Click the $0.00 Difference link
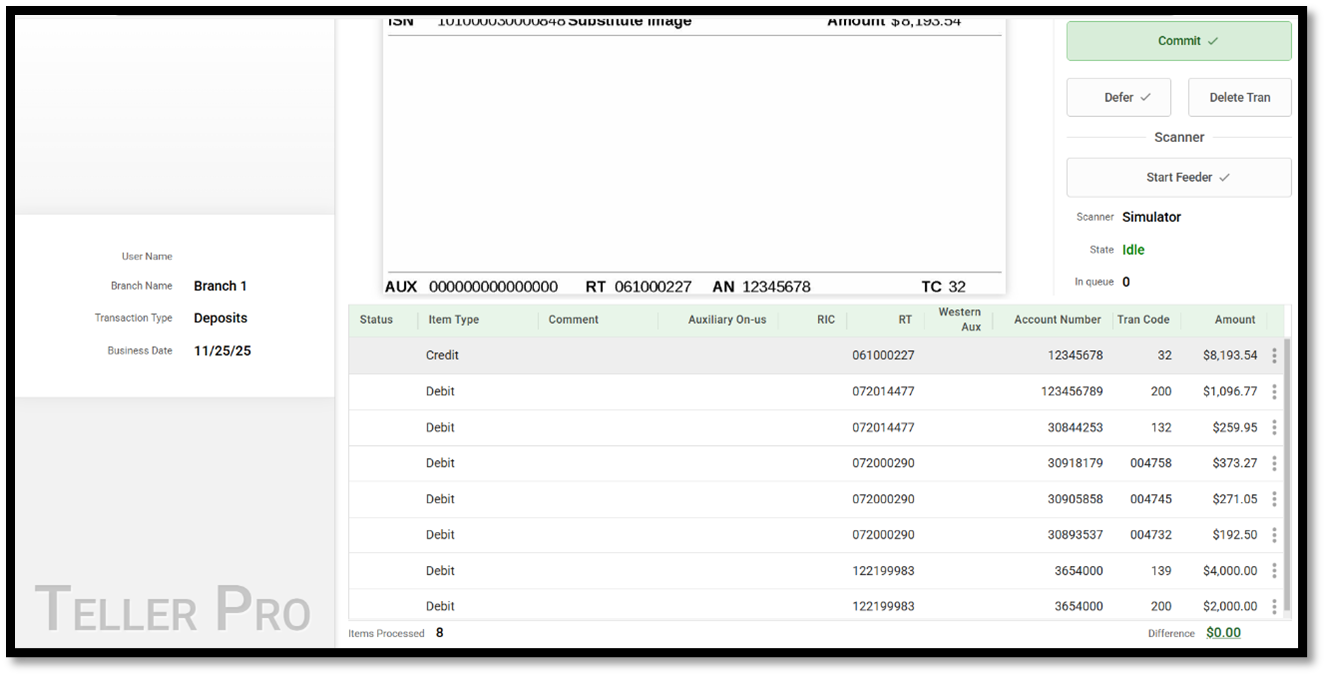 1222,633
